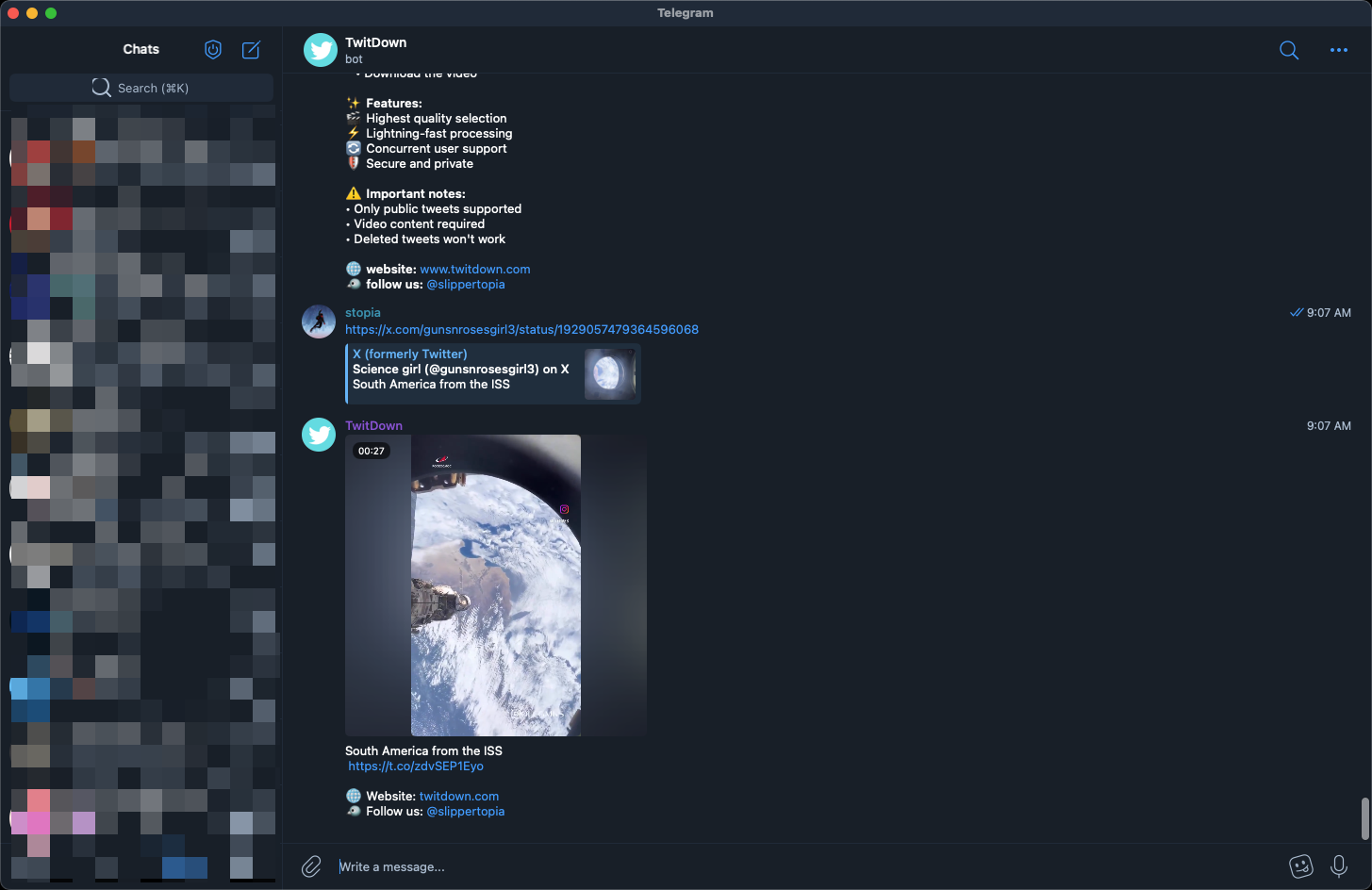This screenshot has width=1372, height=890.
Task: Click the 00:27 duration badge on video
Action: tap(372, 452)
